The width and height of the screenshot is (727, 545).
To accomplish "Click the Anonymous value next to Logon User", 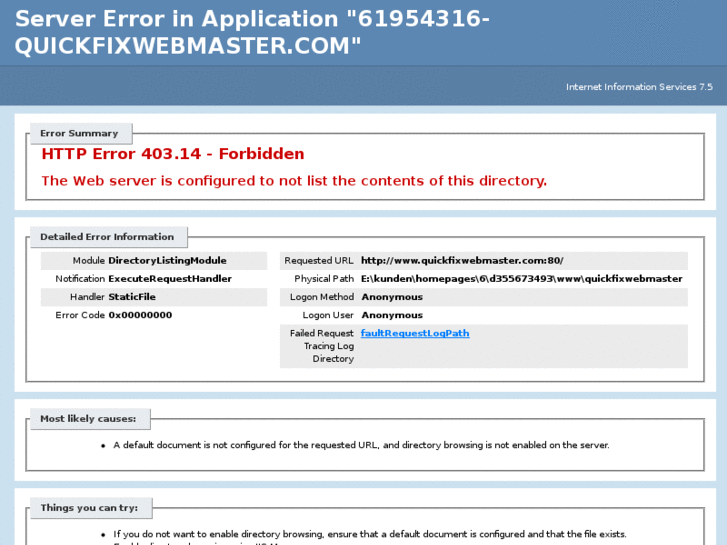I will click(x=392, y=315).
